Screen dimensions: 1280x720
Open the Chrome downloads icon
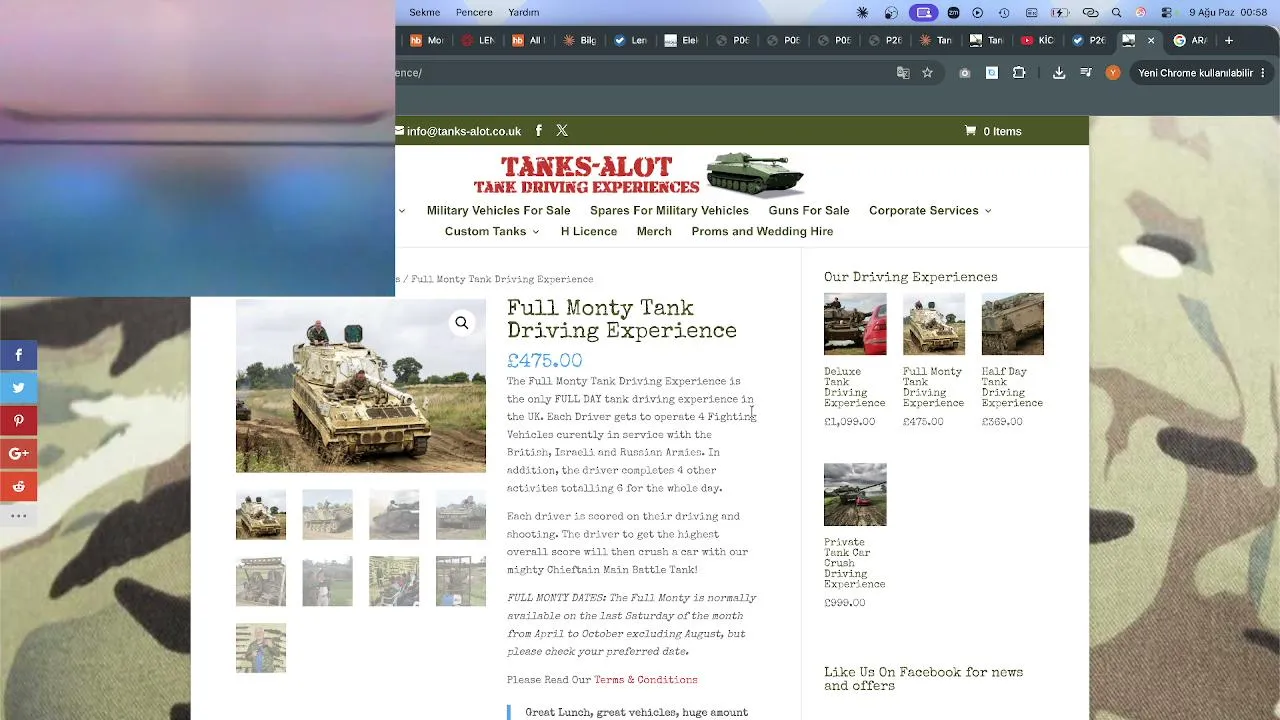(x=1059, y=73)
